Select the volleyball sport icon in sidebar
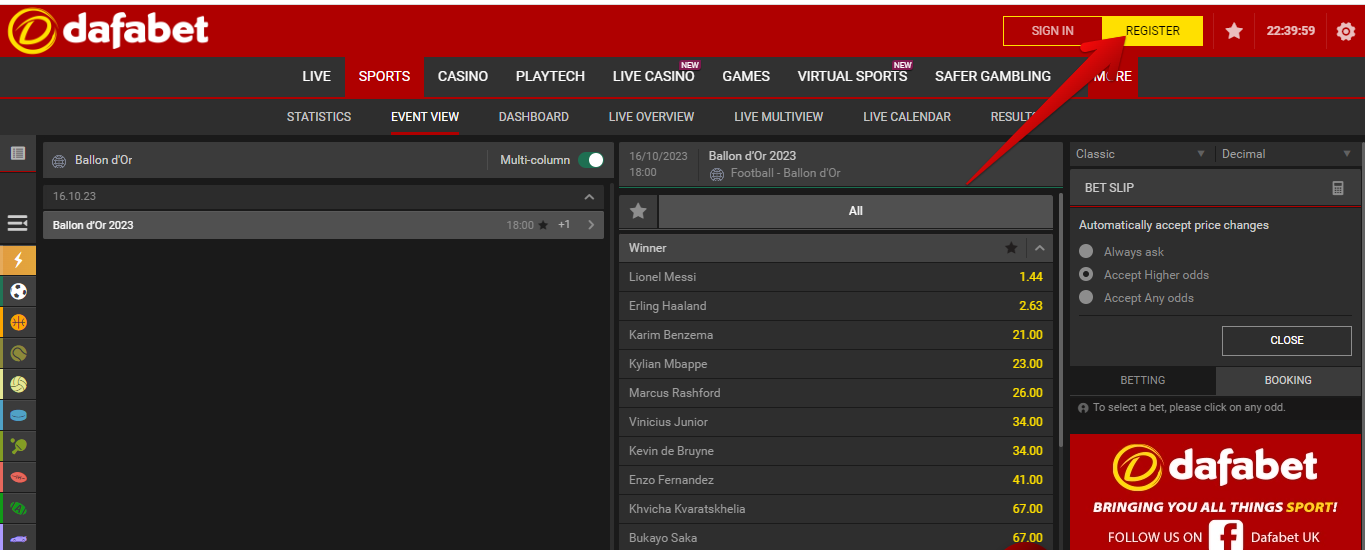Viewport: 1365px width, 550px height. click(x=18, y=384)
